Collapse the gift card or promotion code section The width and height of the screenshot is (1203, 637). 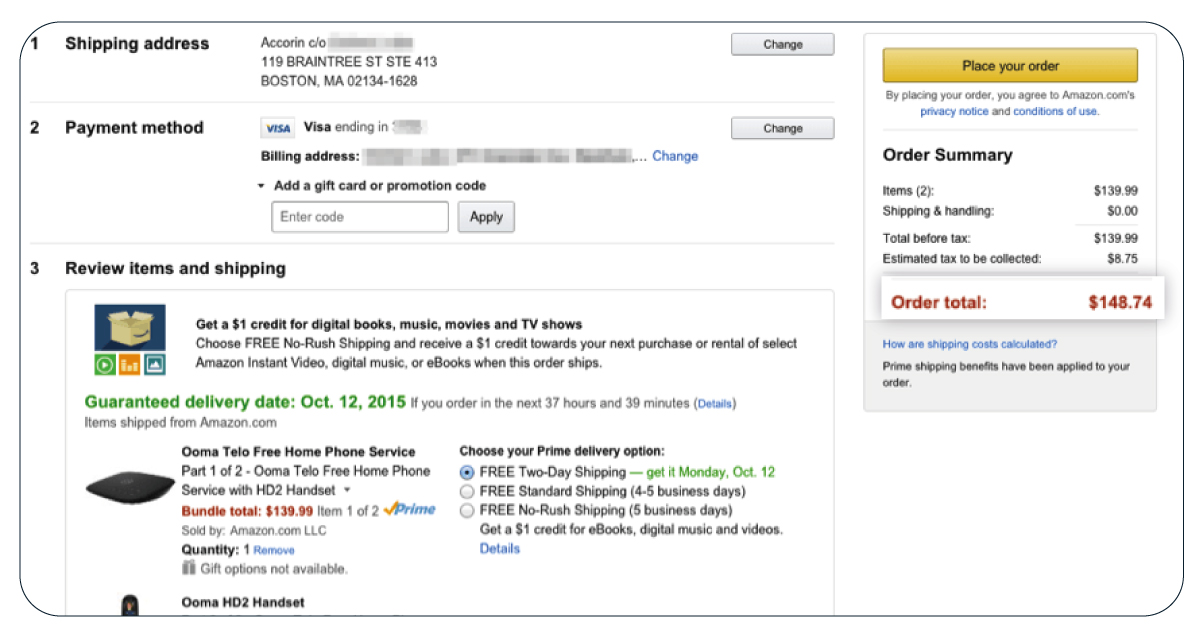261,186
